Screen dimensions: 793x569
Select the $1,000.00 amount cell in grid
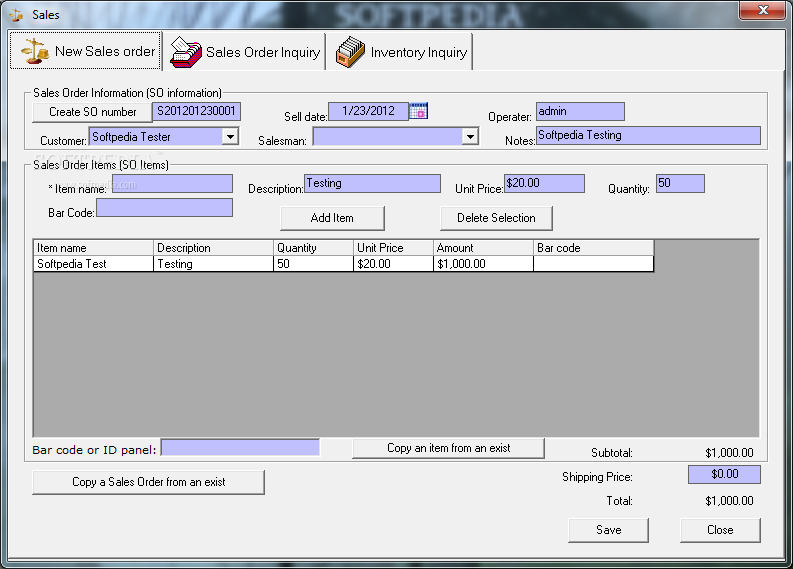coord(483,264)
